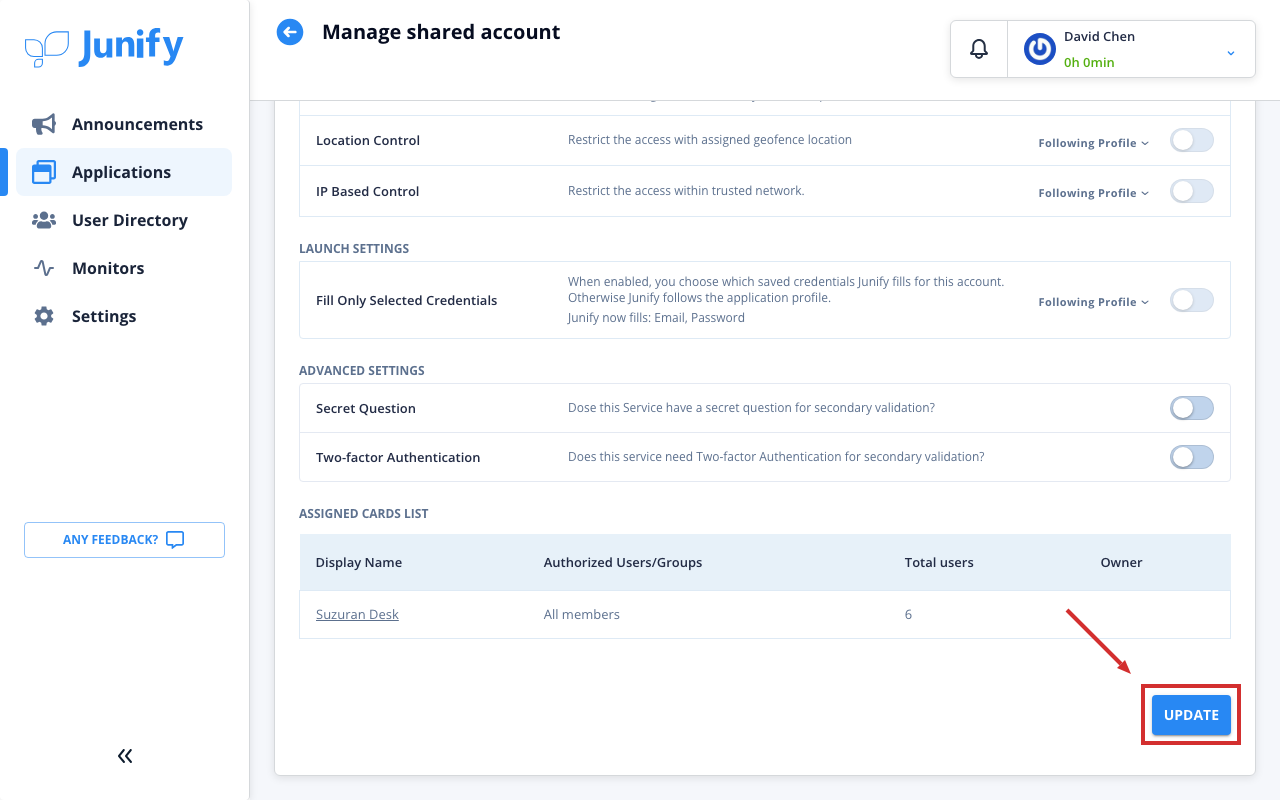1280x800 pixels.
Task: Click the 'Junify now fills: Email, Password' text
Action: pos(656,318)
